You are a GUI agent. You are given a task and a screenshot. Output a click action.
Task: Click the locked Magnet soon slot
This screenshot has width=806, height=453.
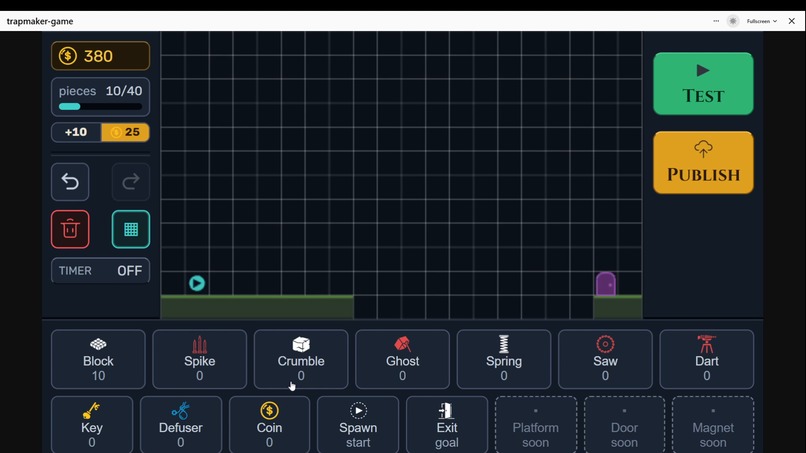coord(713,425)
